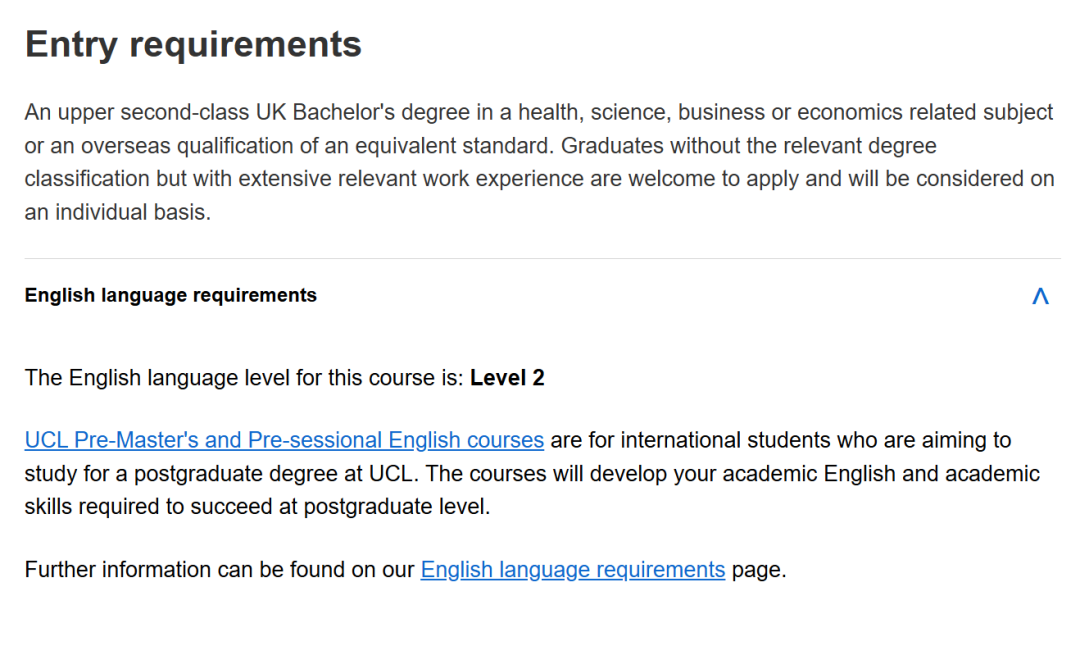The width and height of the screenshot is (1080, 646).
Task: Click the word "page." after the requirements link
Action: coord(759,570)
